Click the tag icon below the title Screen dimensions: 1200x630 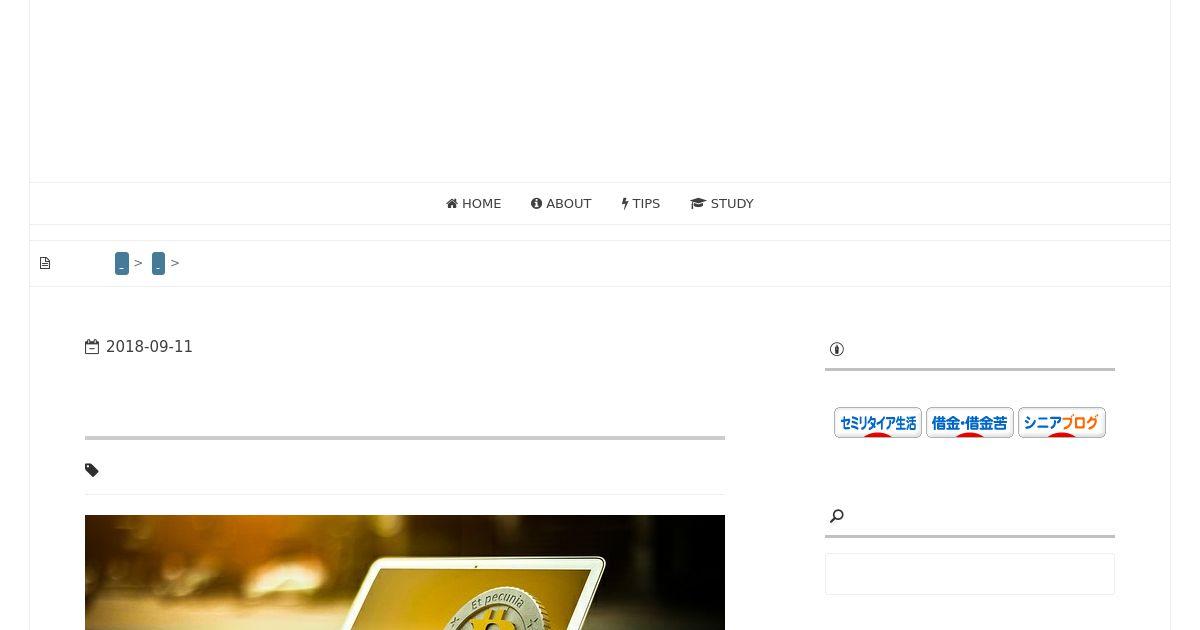(92, 470)
